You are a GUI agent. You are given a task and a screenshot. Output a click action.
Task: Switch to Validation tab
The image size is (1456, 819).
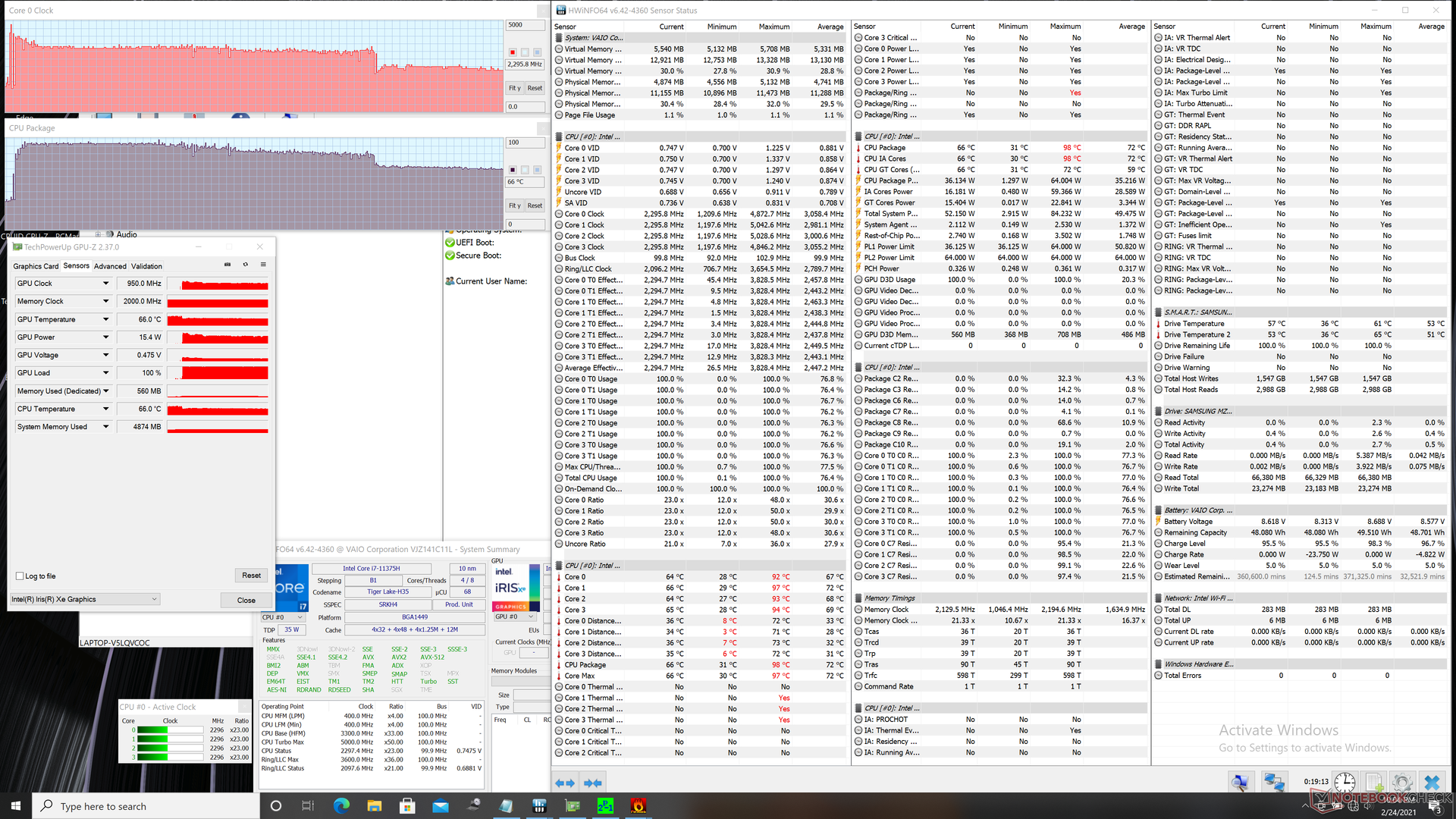click(x=146, y=266)
